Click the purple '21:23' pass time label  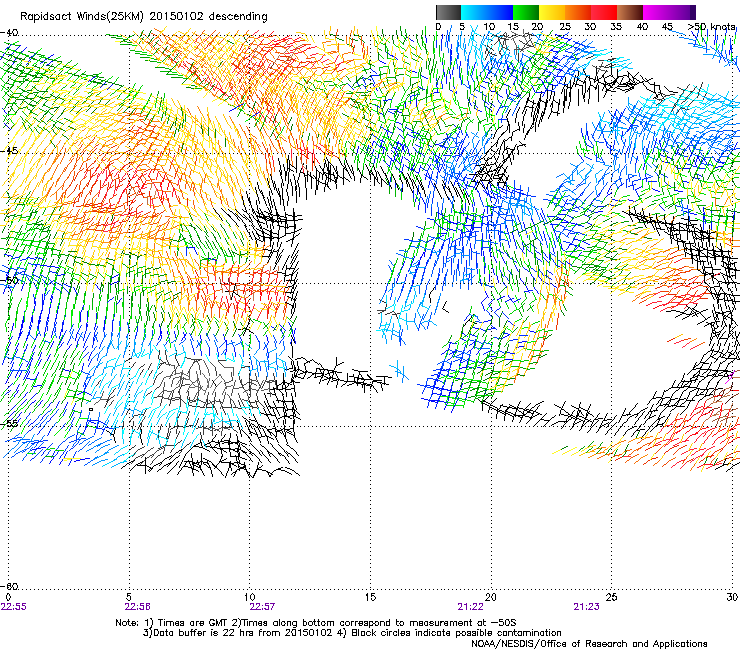[x=587, y=607]
